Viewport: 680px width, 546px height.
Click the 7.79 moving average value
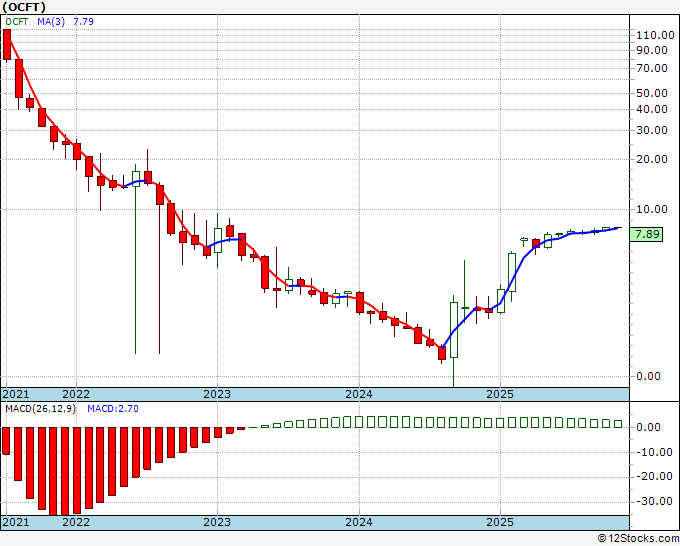coord(83,22)
